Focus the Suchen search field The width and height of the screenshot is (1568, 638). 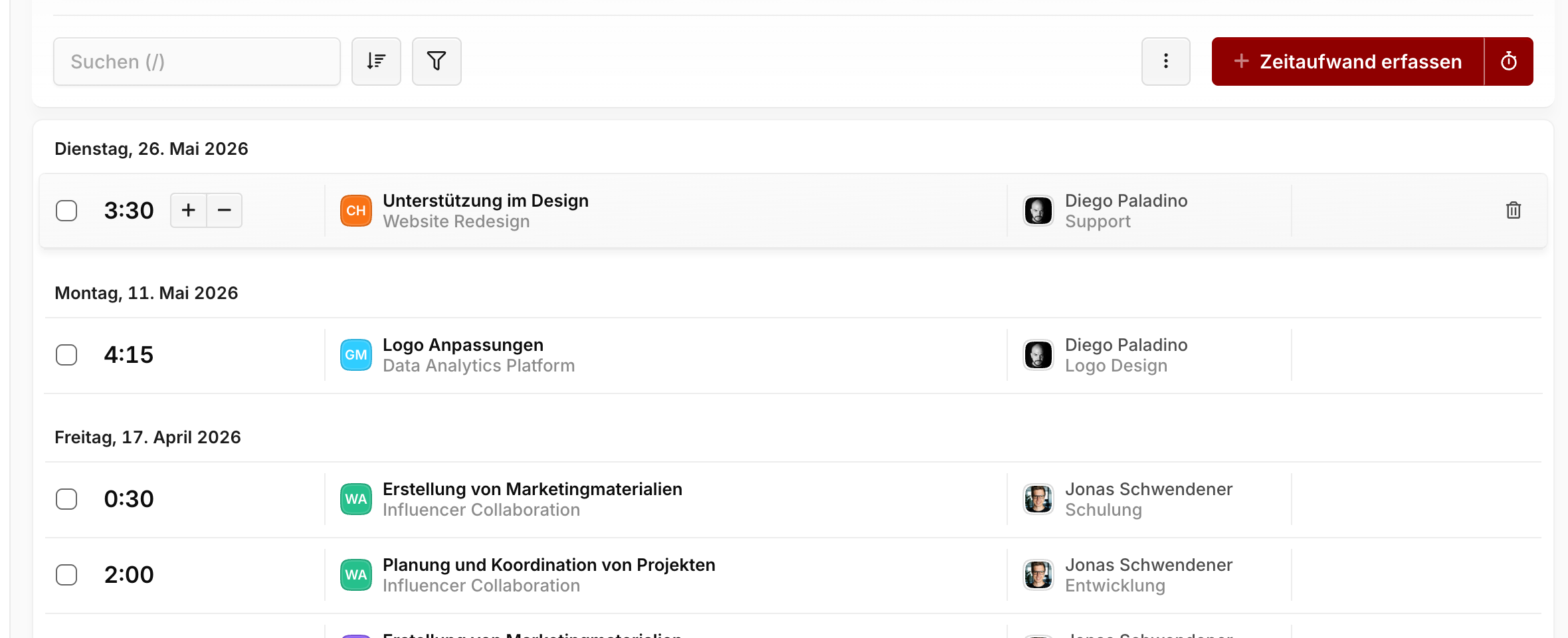[x=197, y=61]
